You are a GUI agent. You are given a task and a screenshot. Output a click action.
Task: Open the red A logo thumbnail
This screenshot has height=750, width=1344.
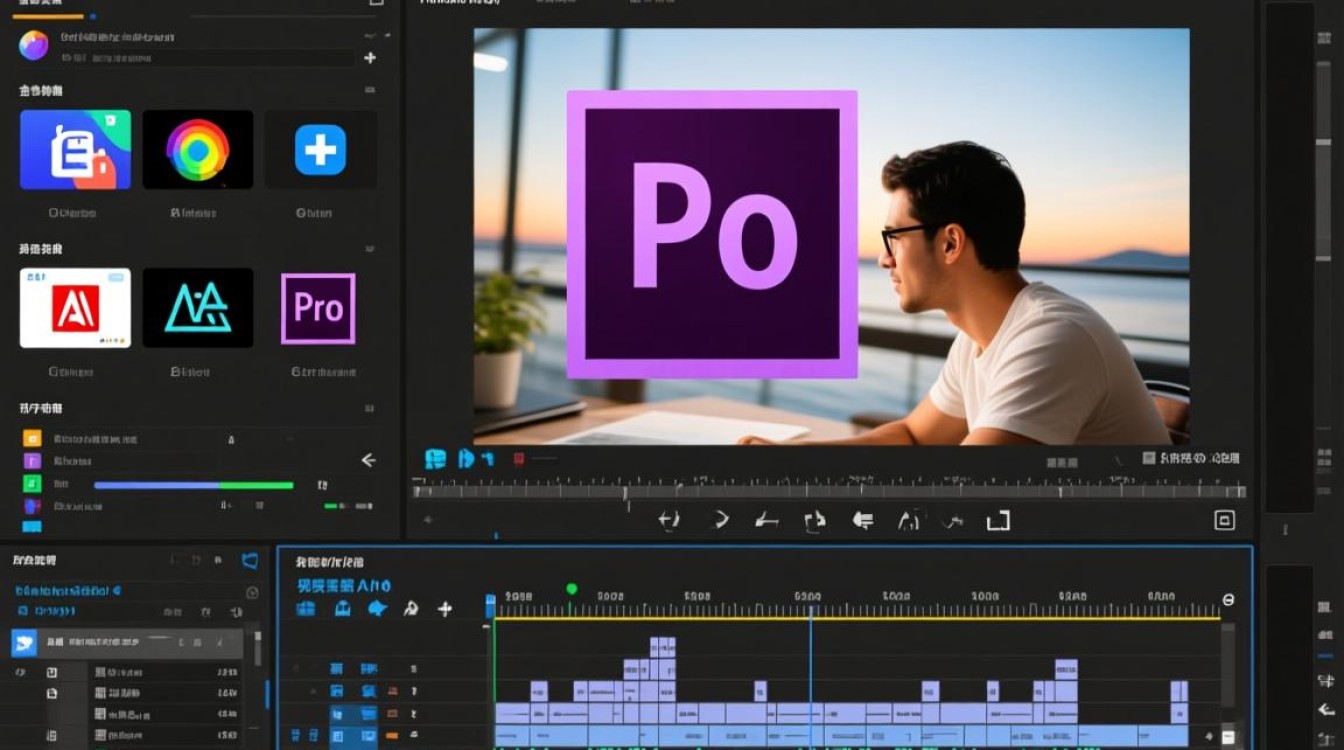pos(75,308)
